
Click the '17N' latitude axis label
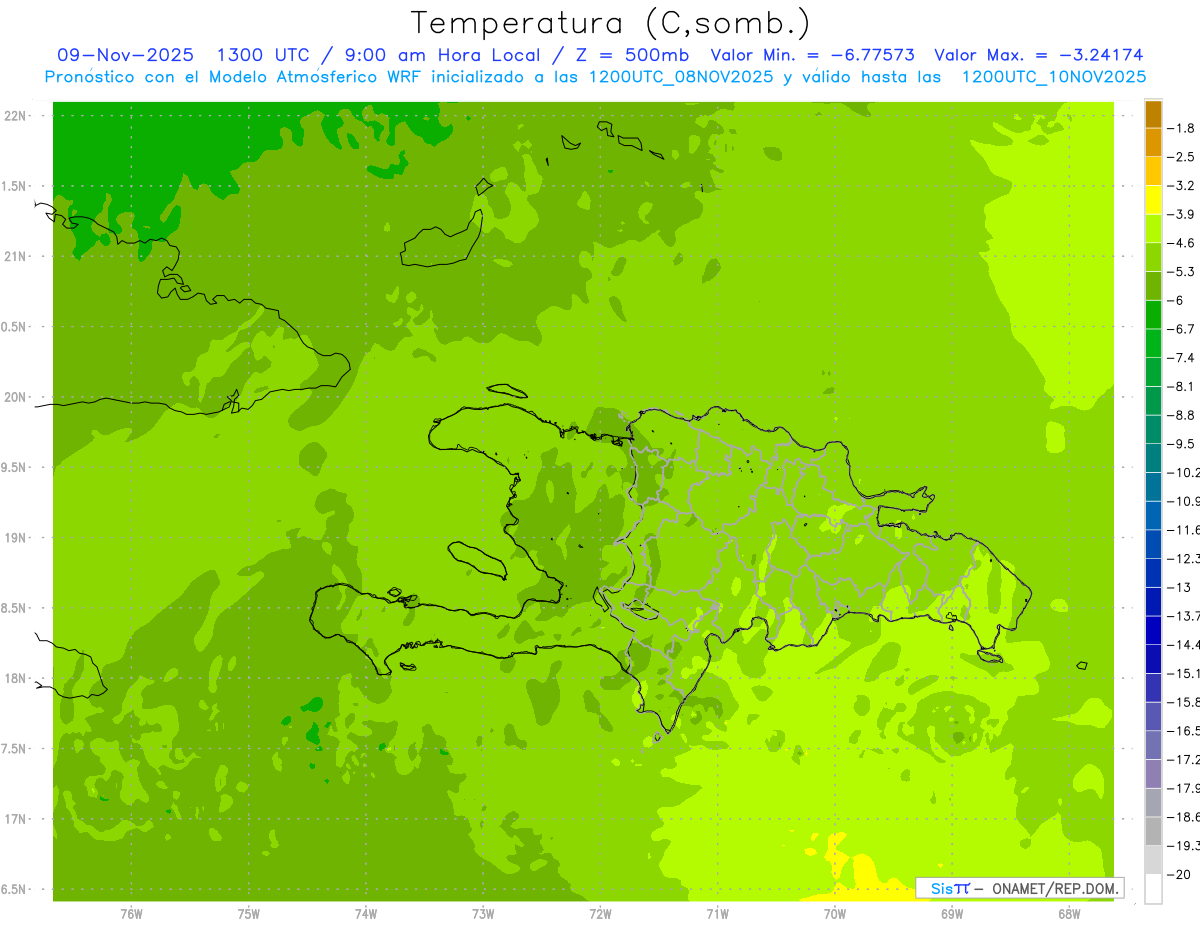coord(15,819)
